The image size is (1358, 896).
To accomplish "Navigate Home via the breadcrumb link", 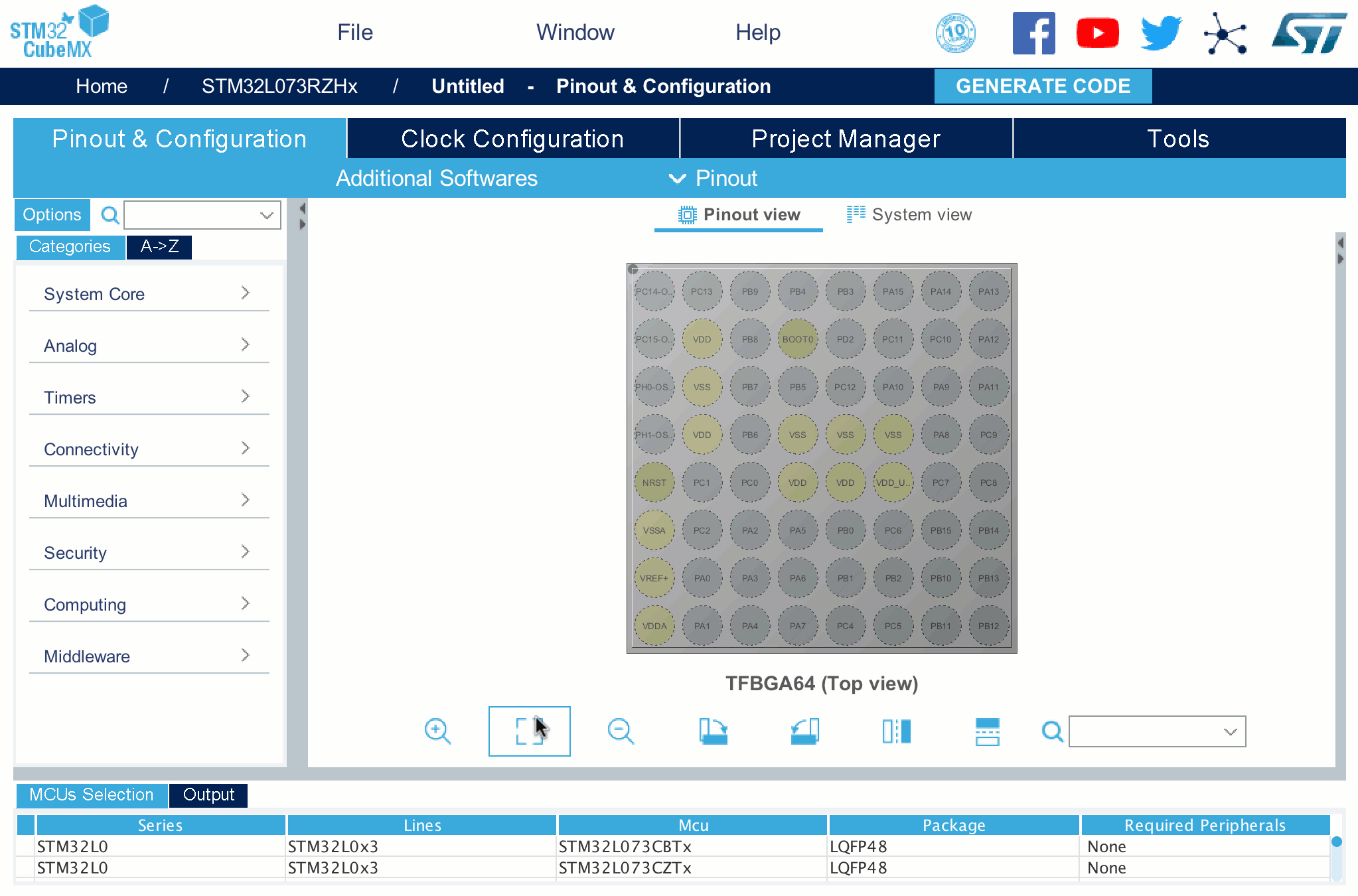I will [x=102, y=86].
